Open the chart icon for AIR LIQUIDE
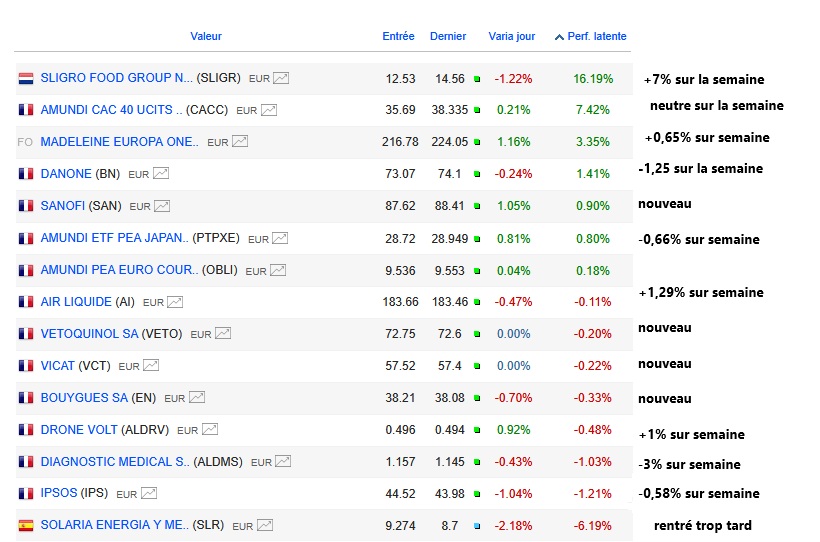This screenshot has width=820, height=542. tap(175, 302)
